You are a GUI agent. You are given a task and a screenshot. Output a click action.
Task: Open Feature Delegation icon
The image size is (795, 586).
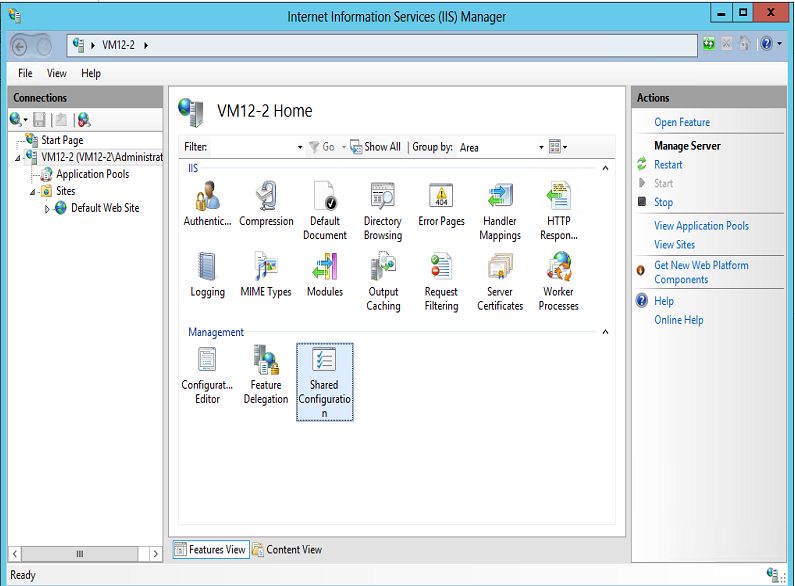tap(266, 375)
